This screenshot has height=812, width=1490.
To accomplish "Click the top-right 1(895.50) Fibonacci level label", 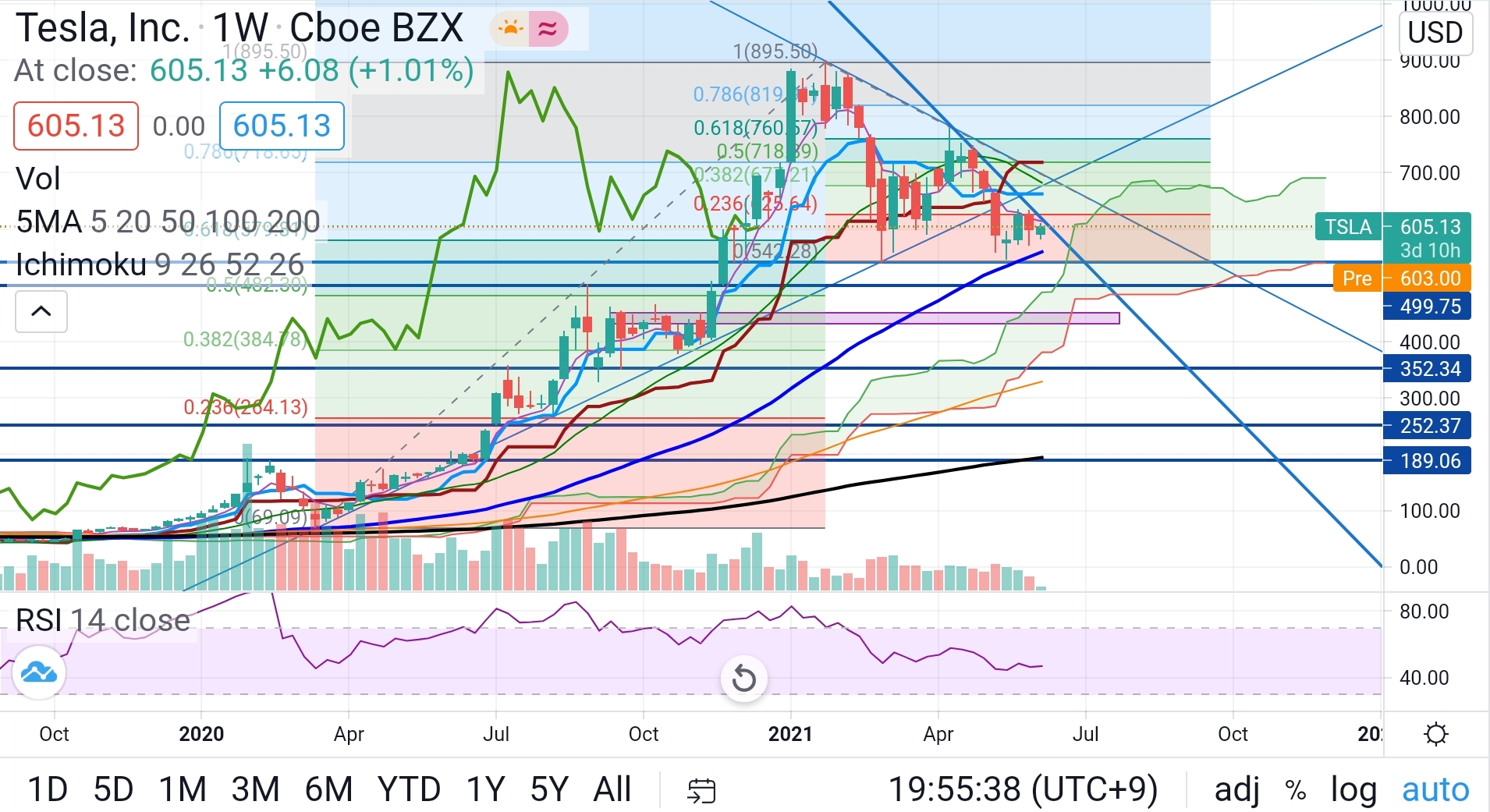I will coord(775,51).
